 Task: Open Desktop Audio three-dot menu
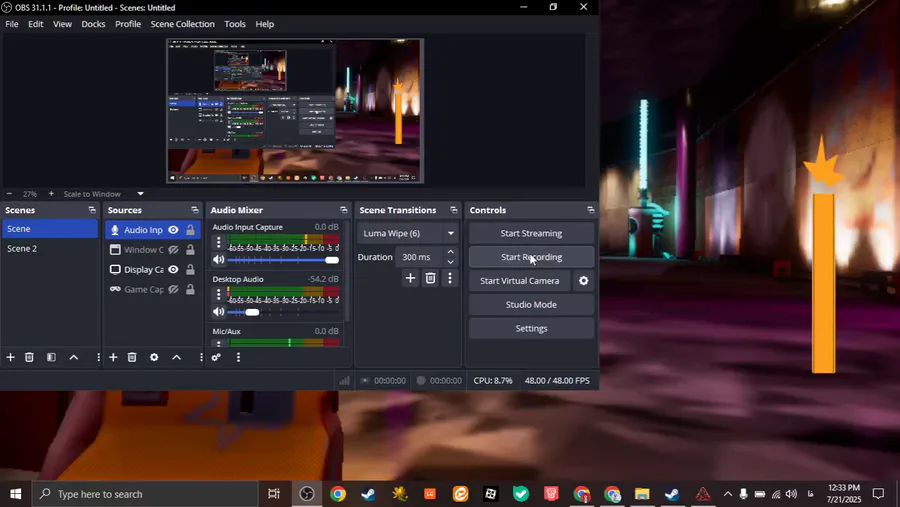tap(218, 295)
